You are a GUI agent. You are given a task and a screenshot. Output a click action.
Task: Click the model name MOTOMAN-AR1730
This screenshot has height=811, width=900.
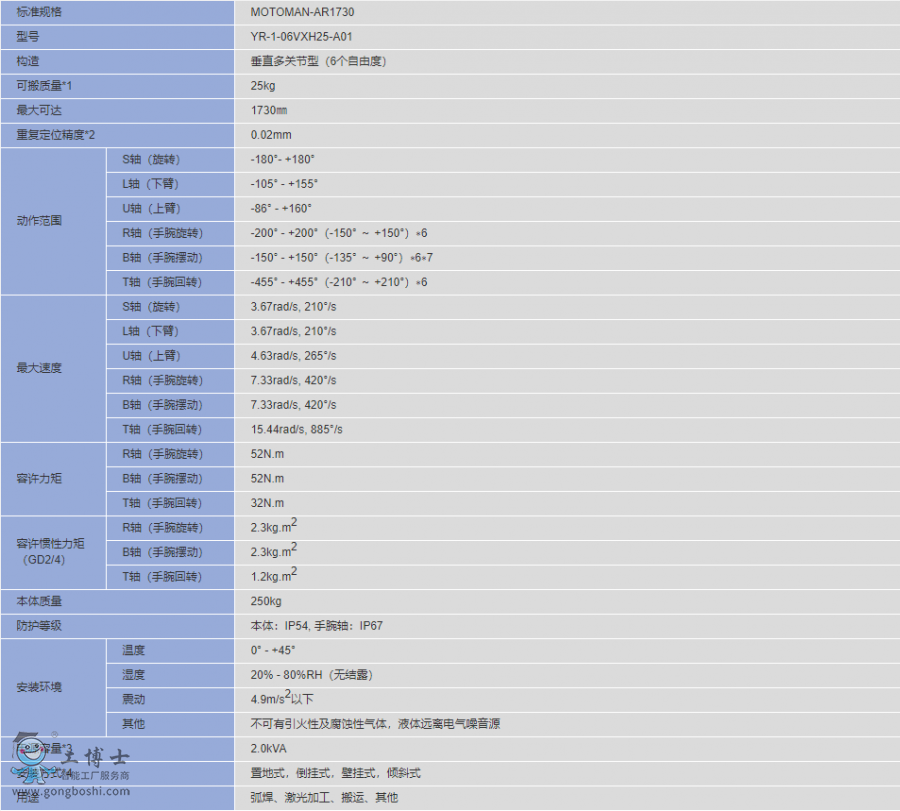302,12
